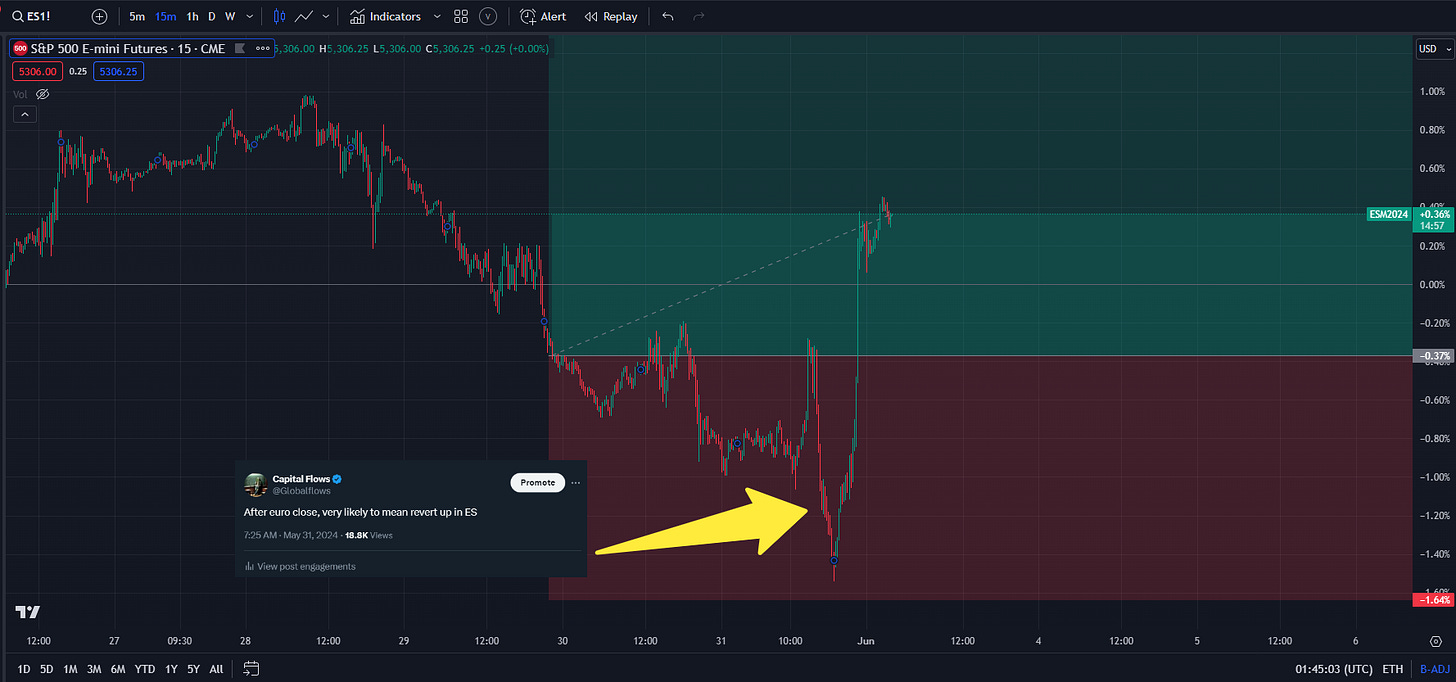
Task: Click the 18.8K Views count
Action: point(368,536)
